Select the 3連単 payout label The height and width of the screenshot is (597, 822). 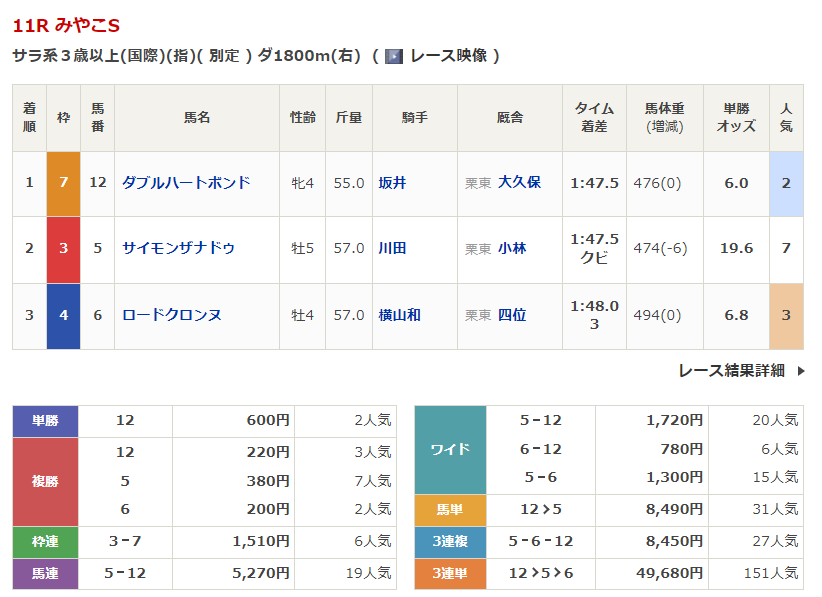(x=450, y=573)
